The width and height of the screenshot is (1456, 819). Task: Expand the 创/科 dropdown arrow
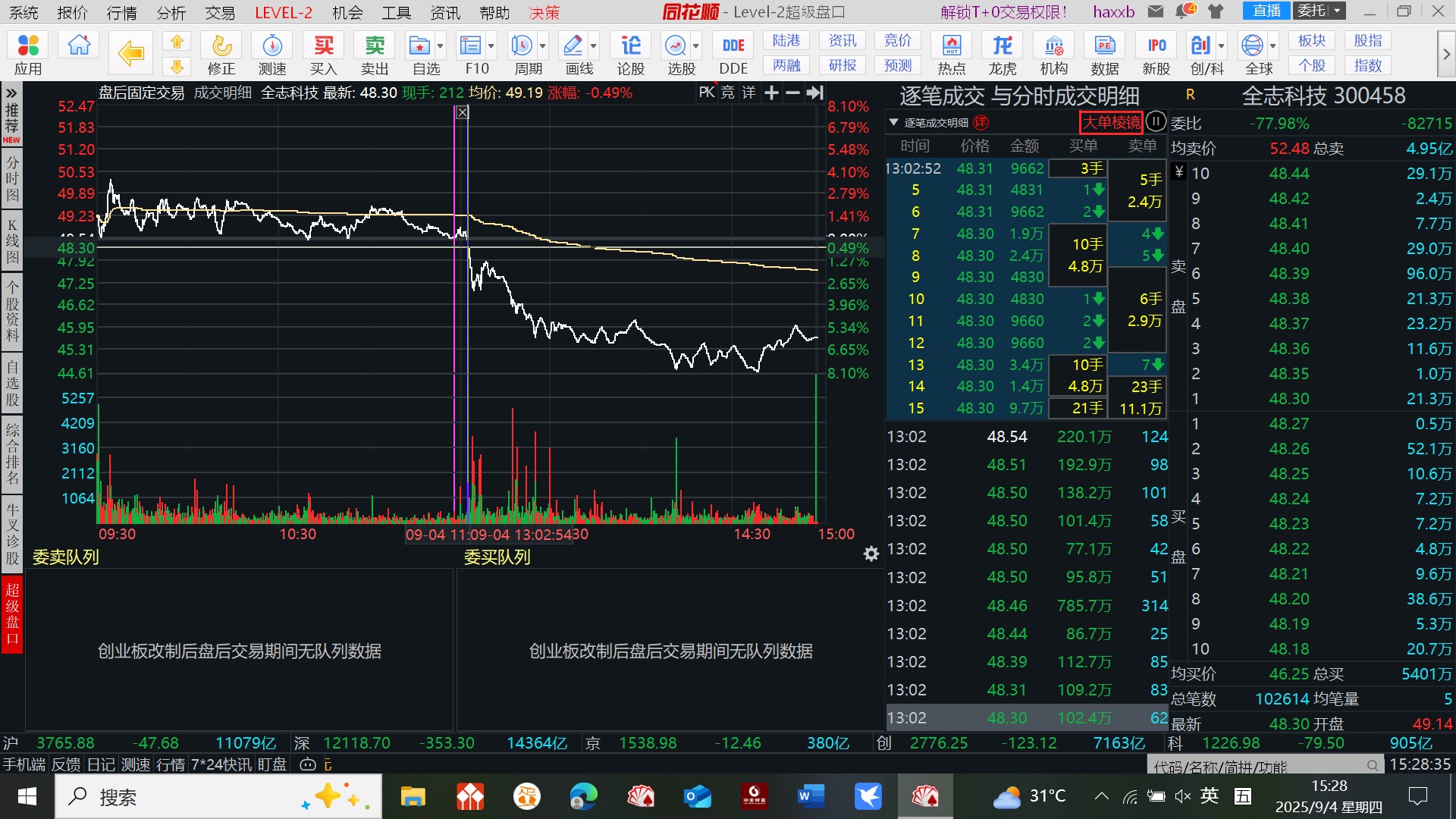(1221, 46)
